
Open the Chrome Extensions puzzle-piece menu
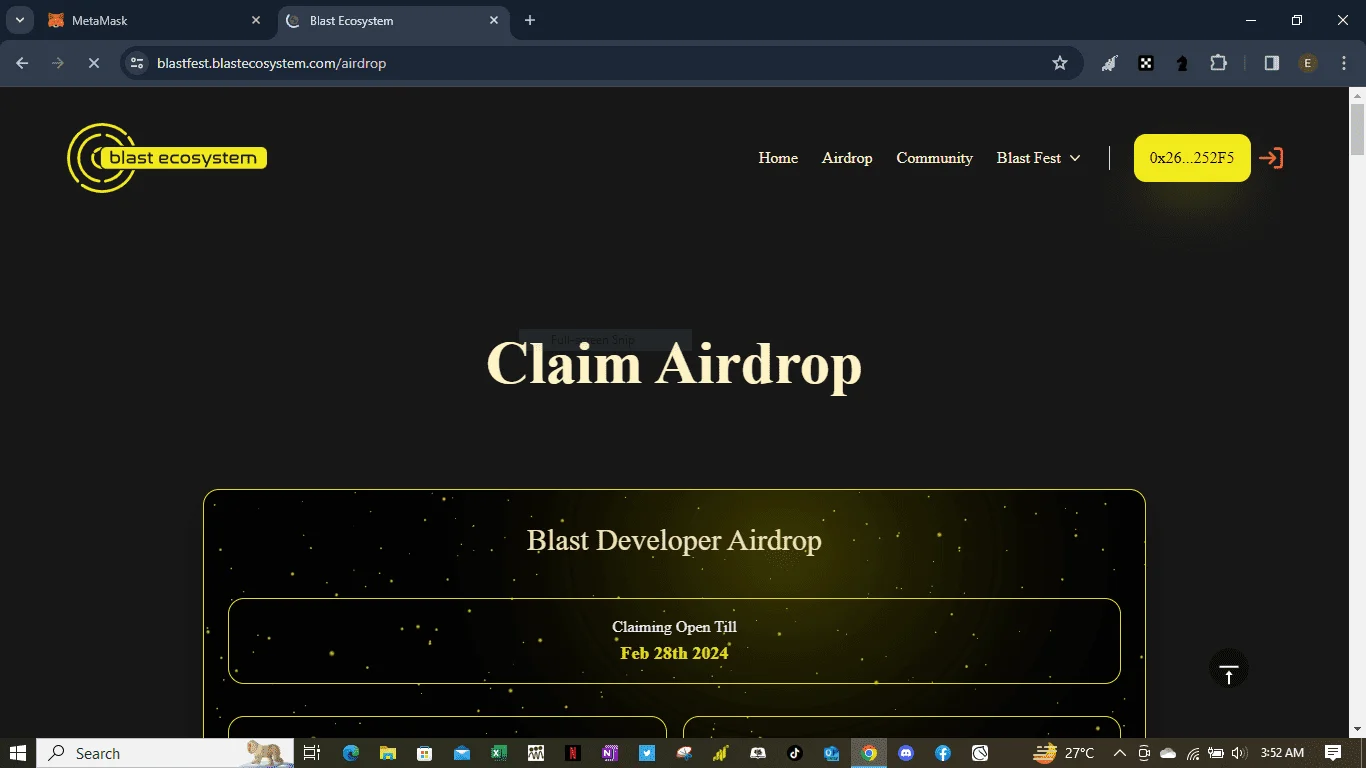[1218, 63]
